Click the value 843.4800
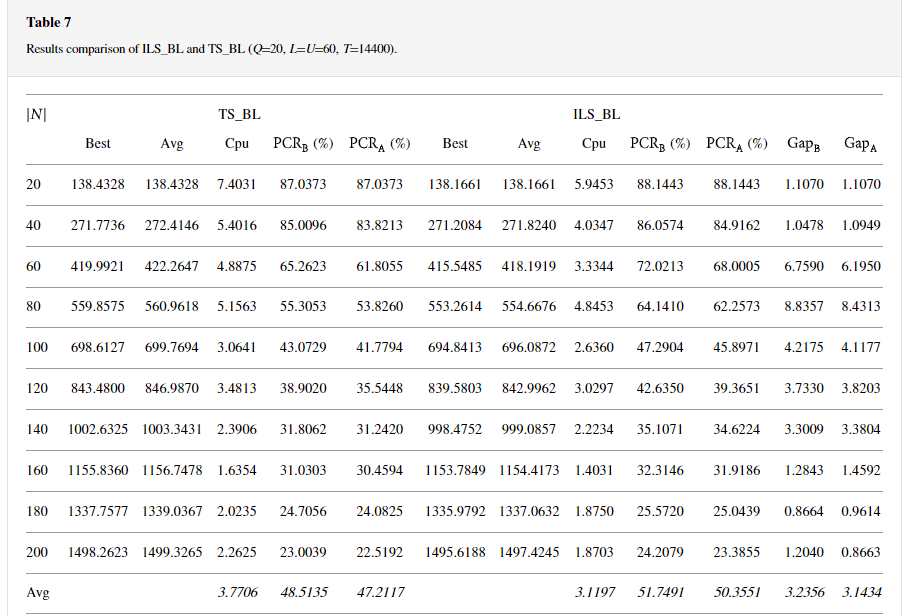 (x=98, y=388)
